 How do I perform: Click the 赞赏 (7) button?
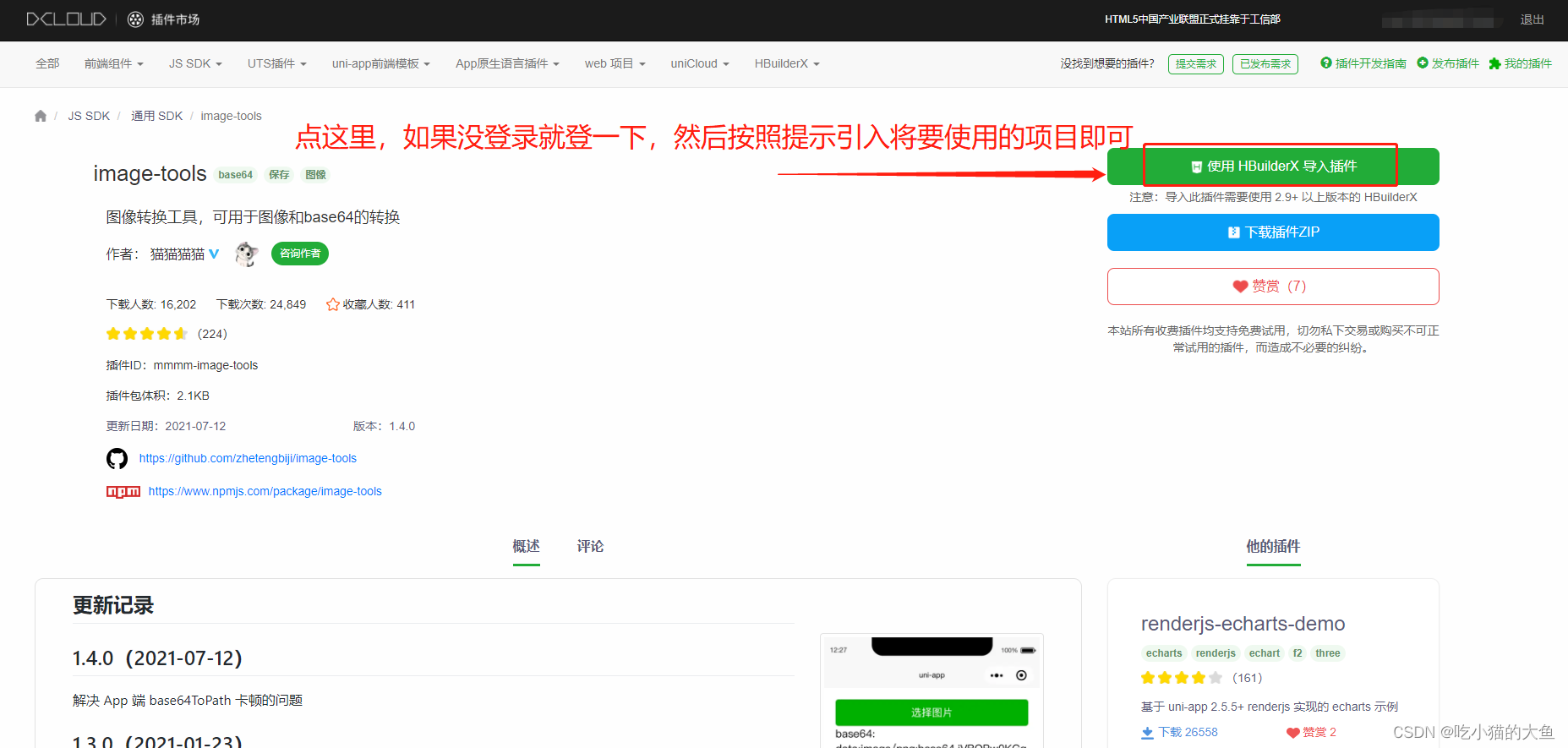1273,287
